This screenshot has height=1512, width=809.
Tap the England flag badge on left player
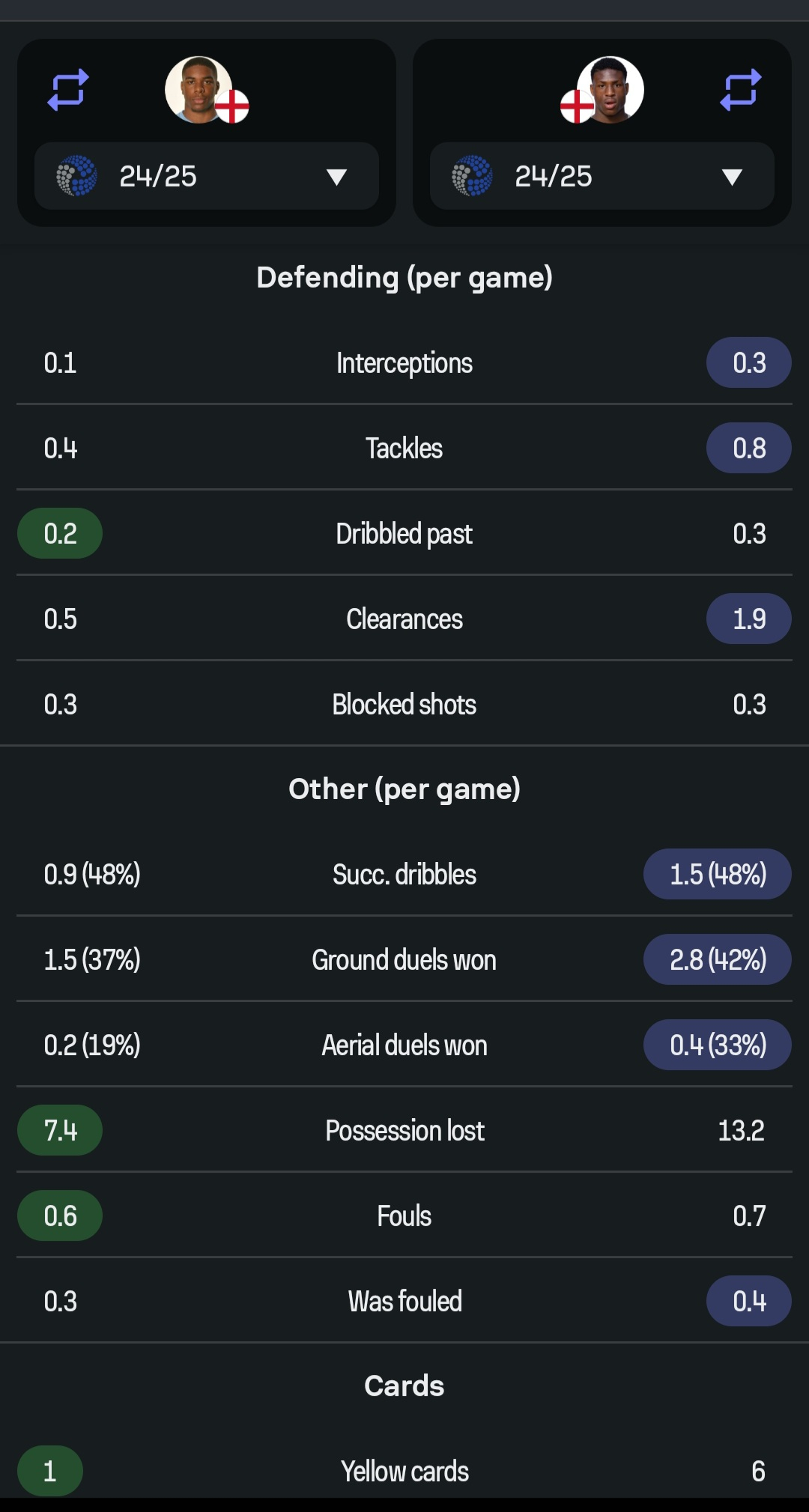(x=232, y=106)
